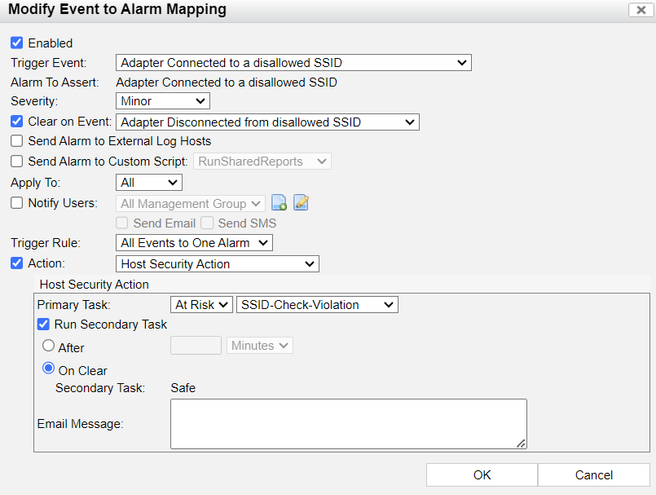This screenshot has height=495, width=656.
Task: Toggle the Clear on Event checkbox
Action: pos(16,122)
